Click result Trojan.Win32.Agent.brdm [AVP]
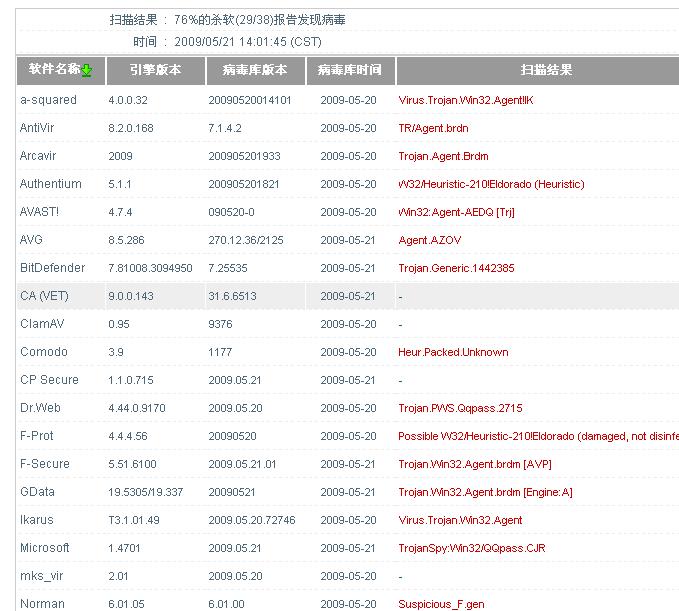Screen dimensions: 679x611 pos(475,464)
